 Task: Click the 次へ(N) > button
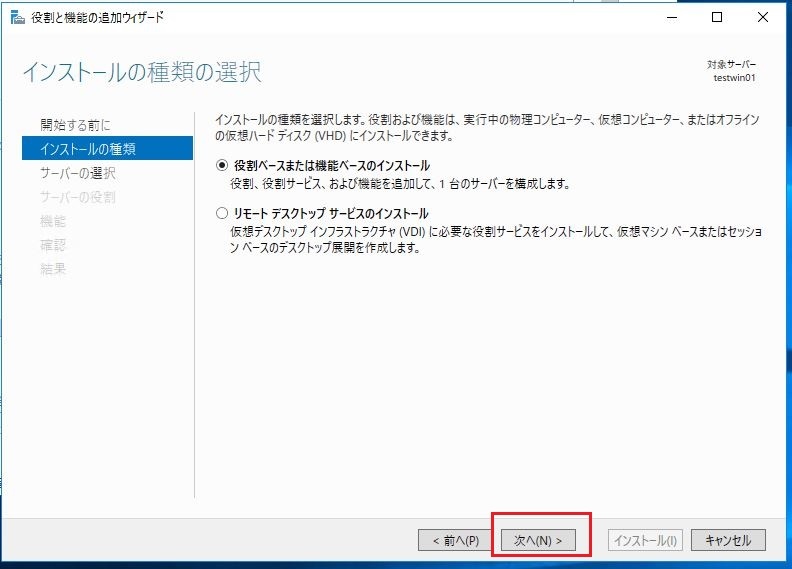tap(538, 540)
